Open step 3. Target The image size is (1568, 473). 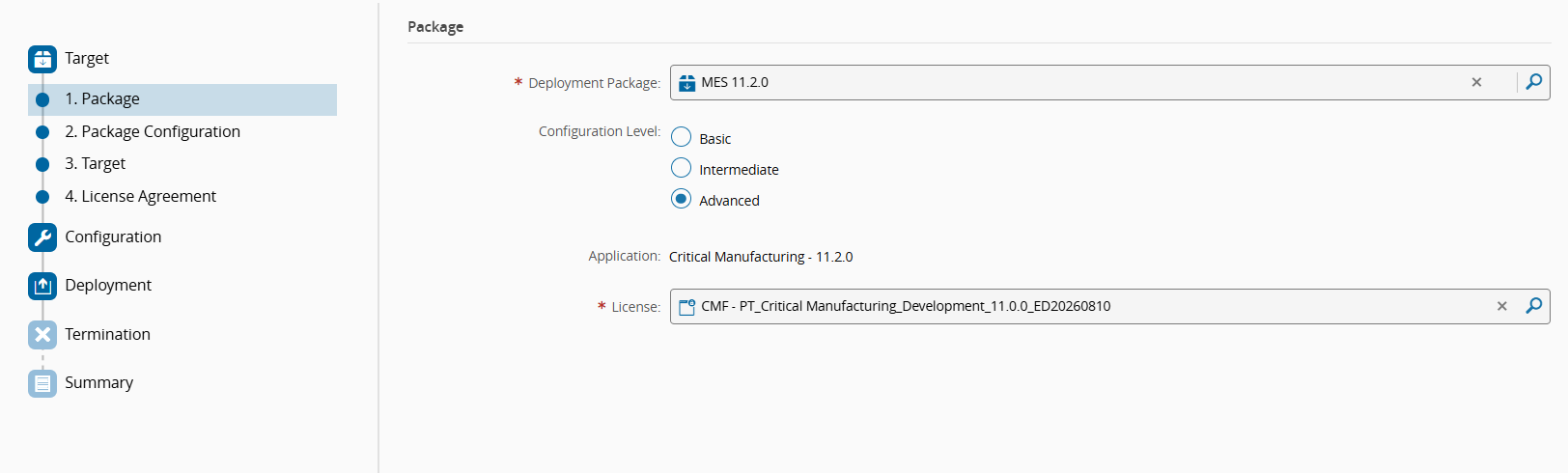pyautogui.click(x=95, y=164)
